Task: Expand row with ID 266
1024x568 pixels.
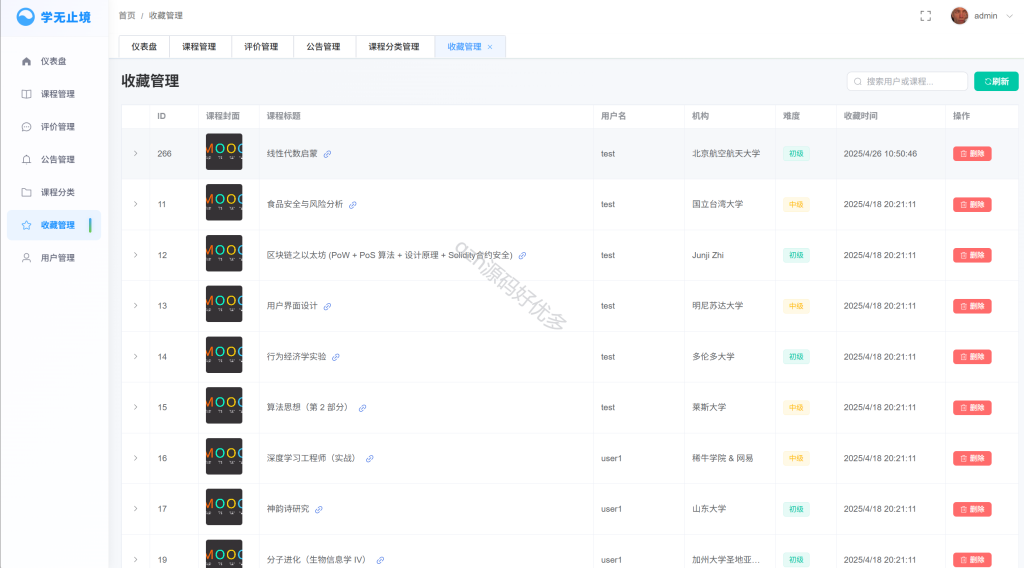Action: coord(136,153)
